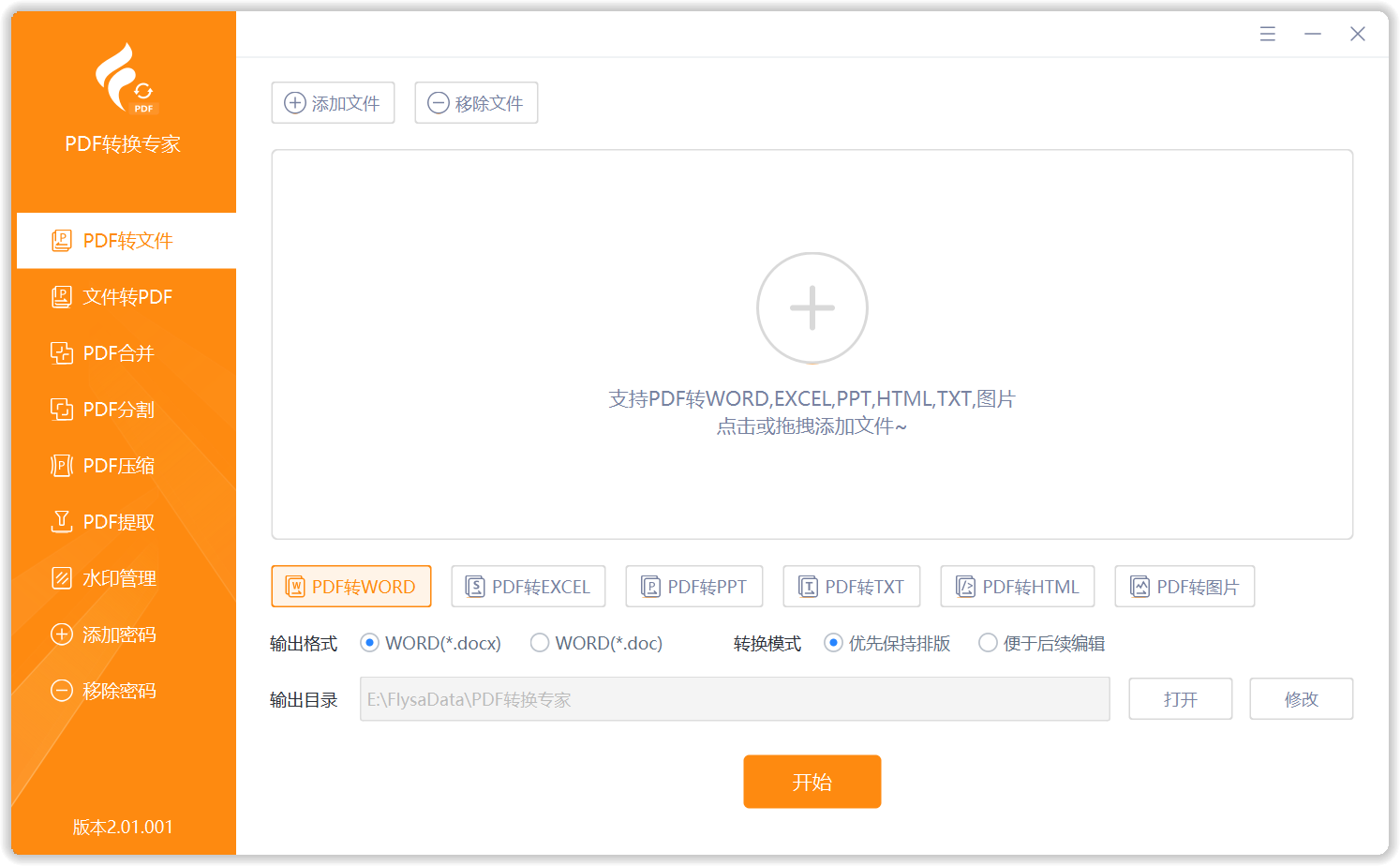Image resolution: width=1400 pixels, height=866 pixels.
Task: Click the 水印管理 watermark icon
Action: point(62,578)
